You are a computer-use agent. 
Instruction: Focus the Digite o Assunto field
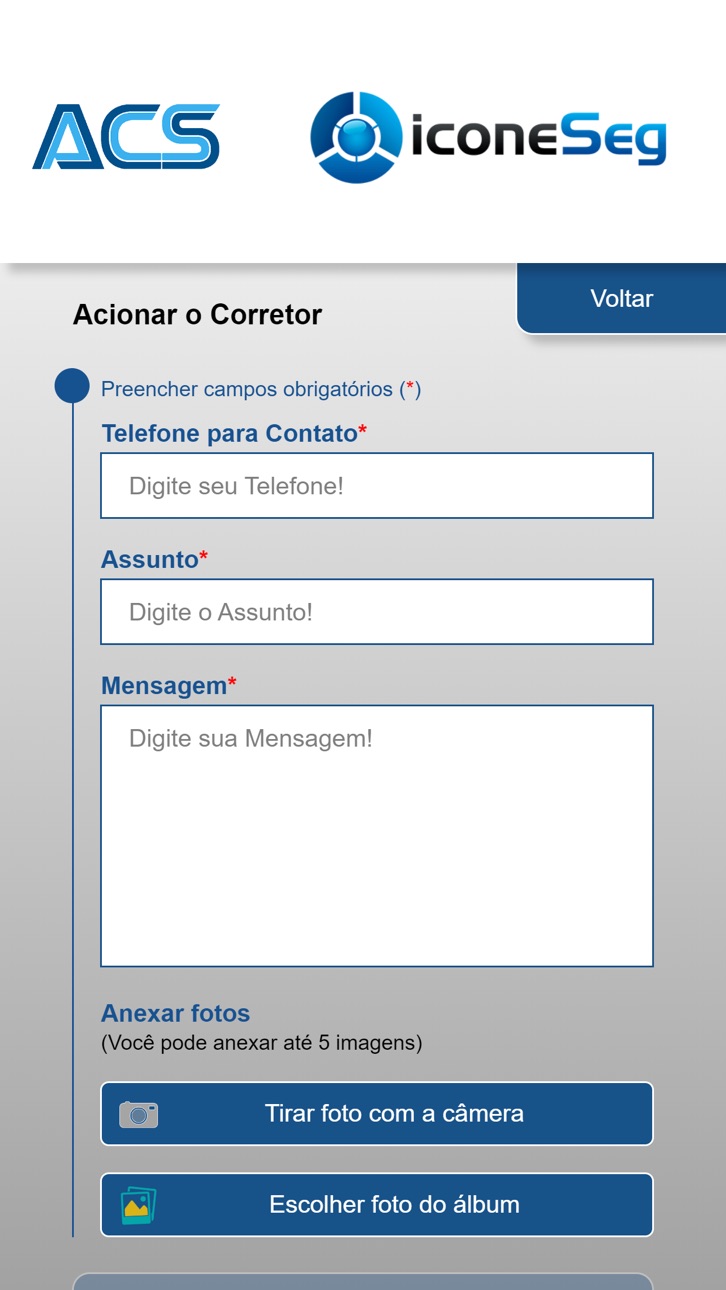click(x=377, y=612)
